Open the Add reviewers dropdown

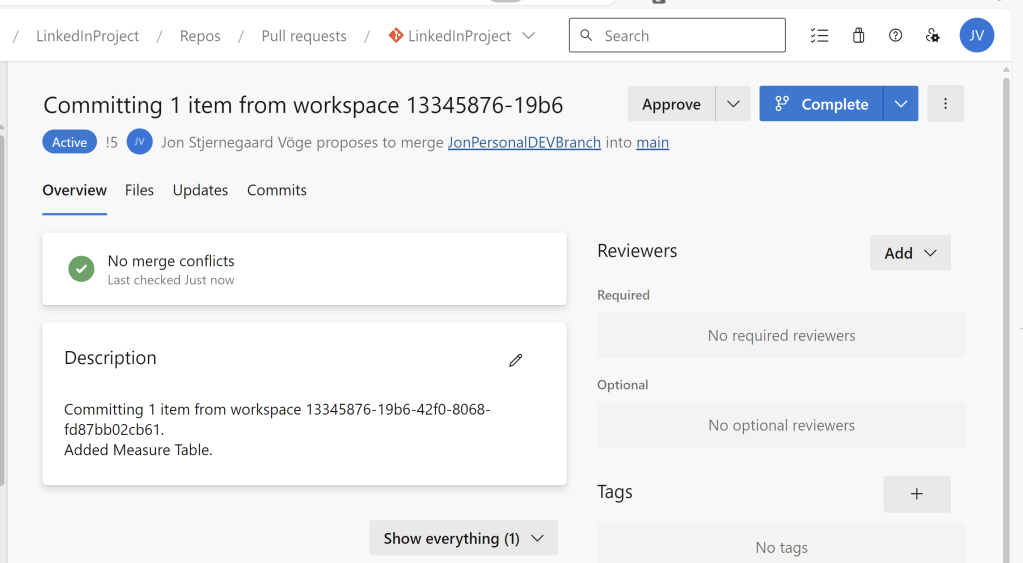click(x=910, y=253)
